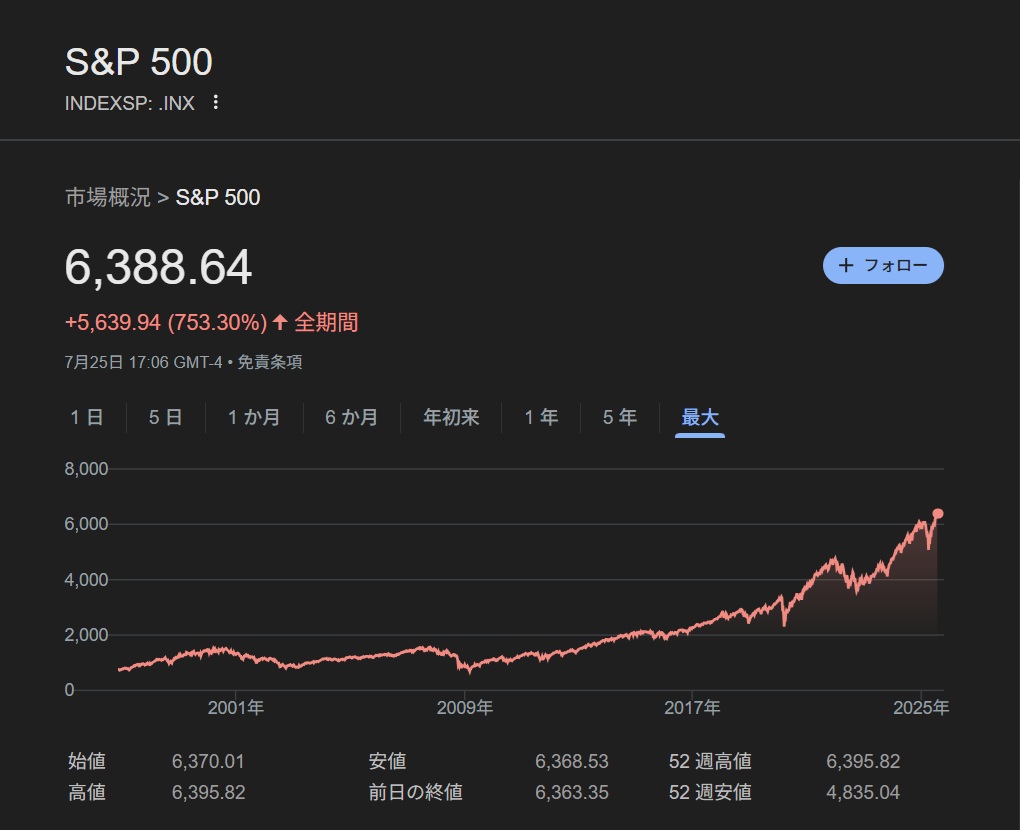This screenshot has height=830, width=1020.
Task: Click the latest data point on the chart
Action: click(x=937, y=514)
